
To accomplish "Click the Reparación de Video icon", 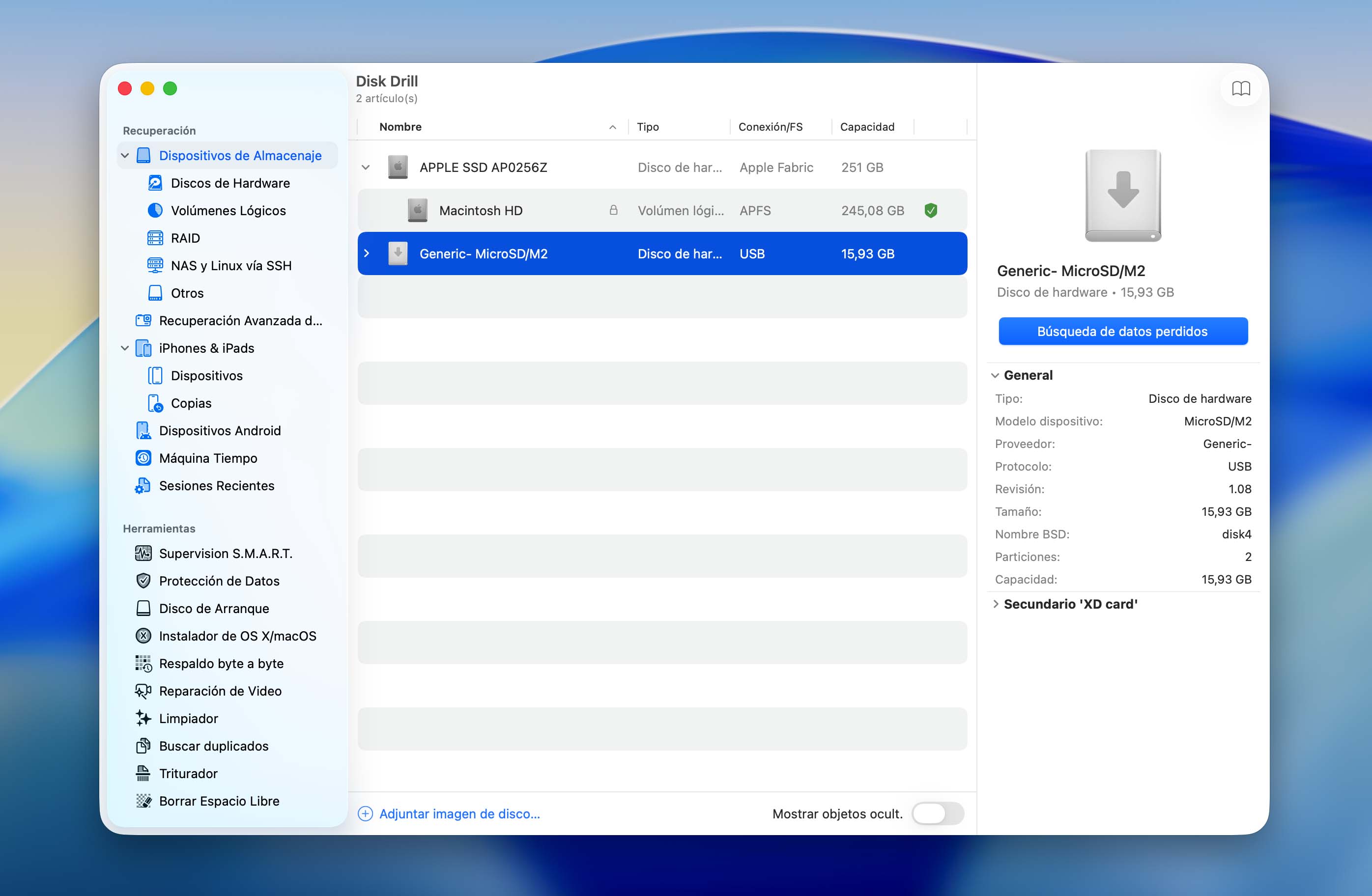I will click(143, 691).
